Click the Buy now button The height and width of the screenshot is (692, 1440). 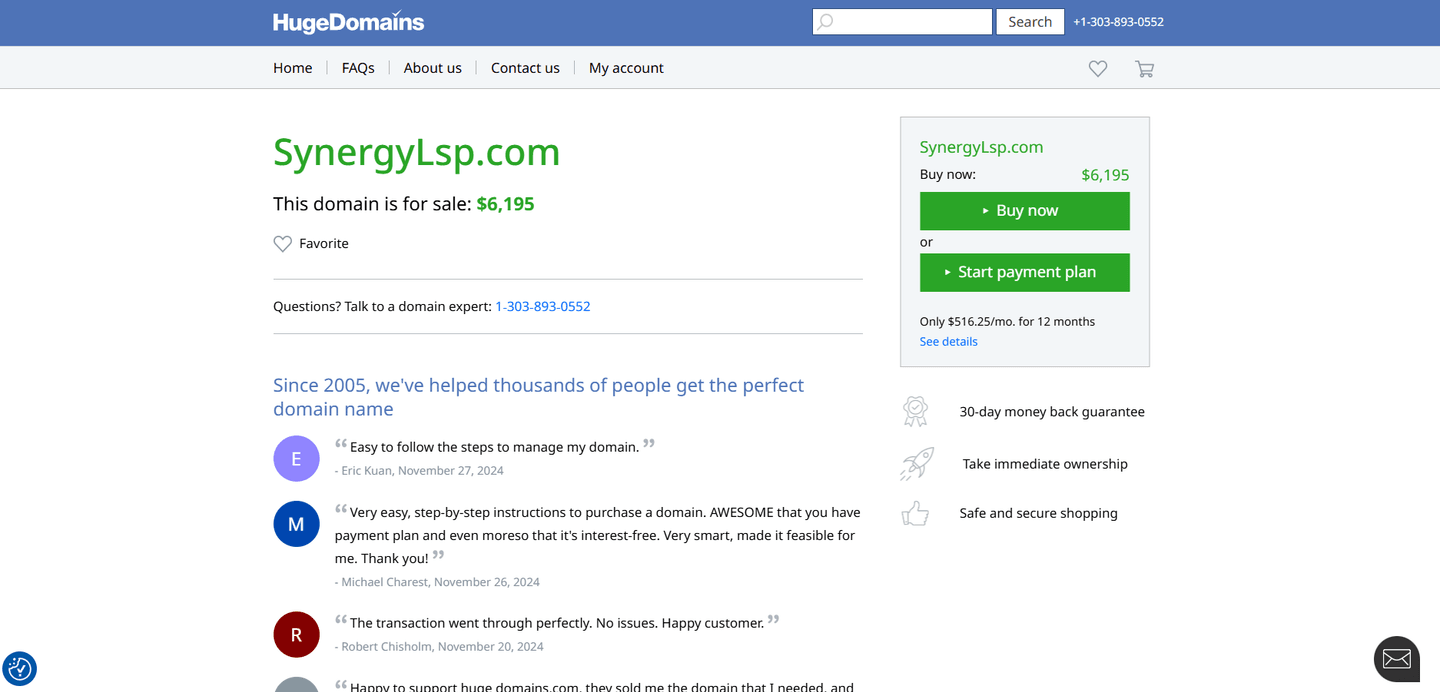(1024, 211)
